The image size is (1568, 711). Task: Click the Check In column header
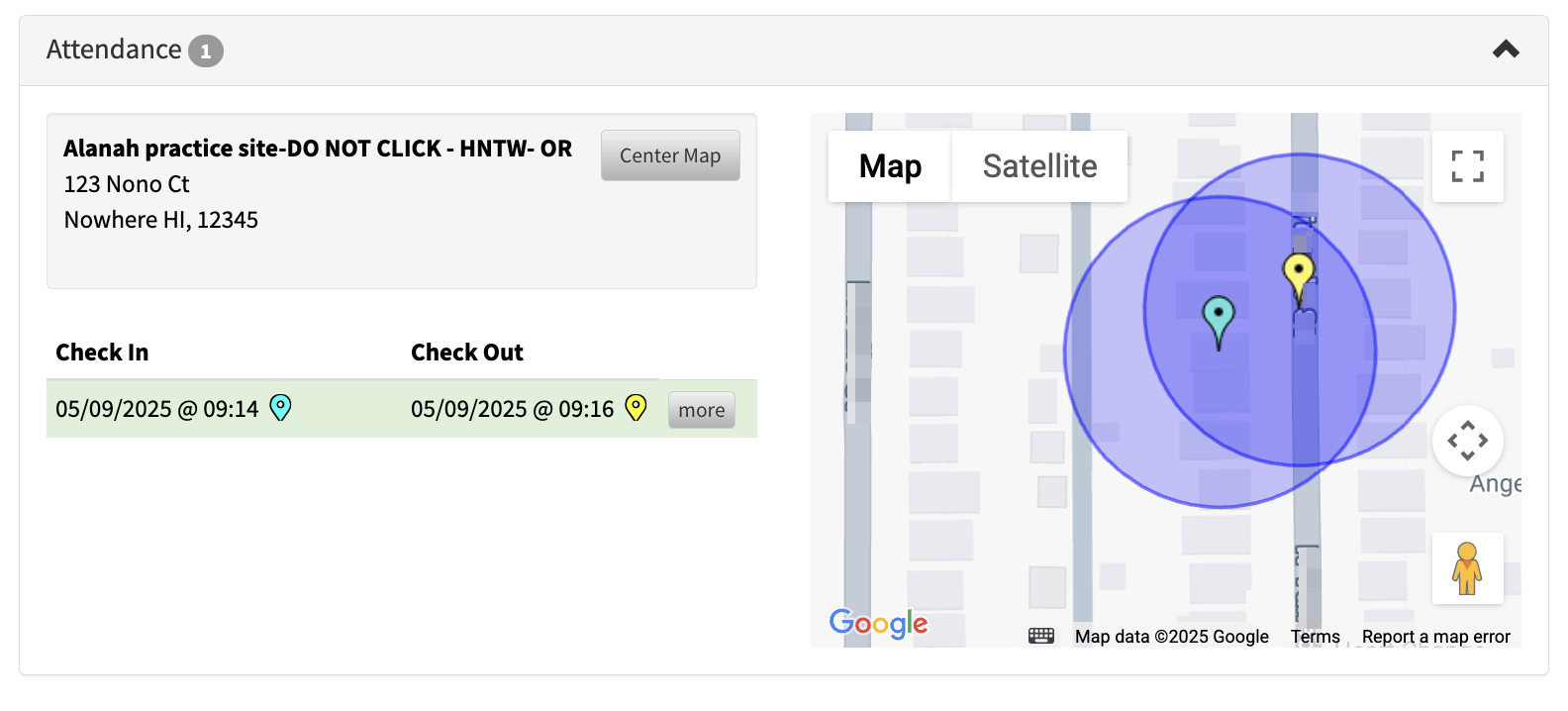(102, 353)
